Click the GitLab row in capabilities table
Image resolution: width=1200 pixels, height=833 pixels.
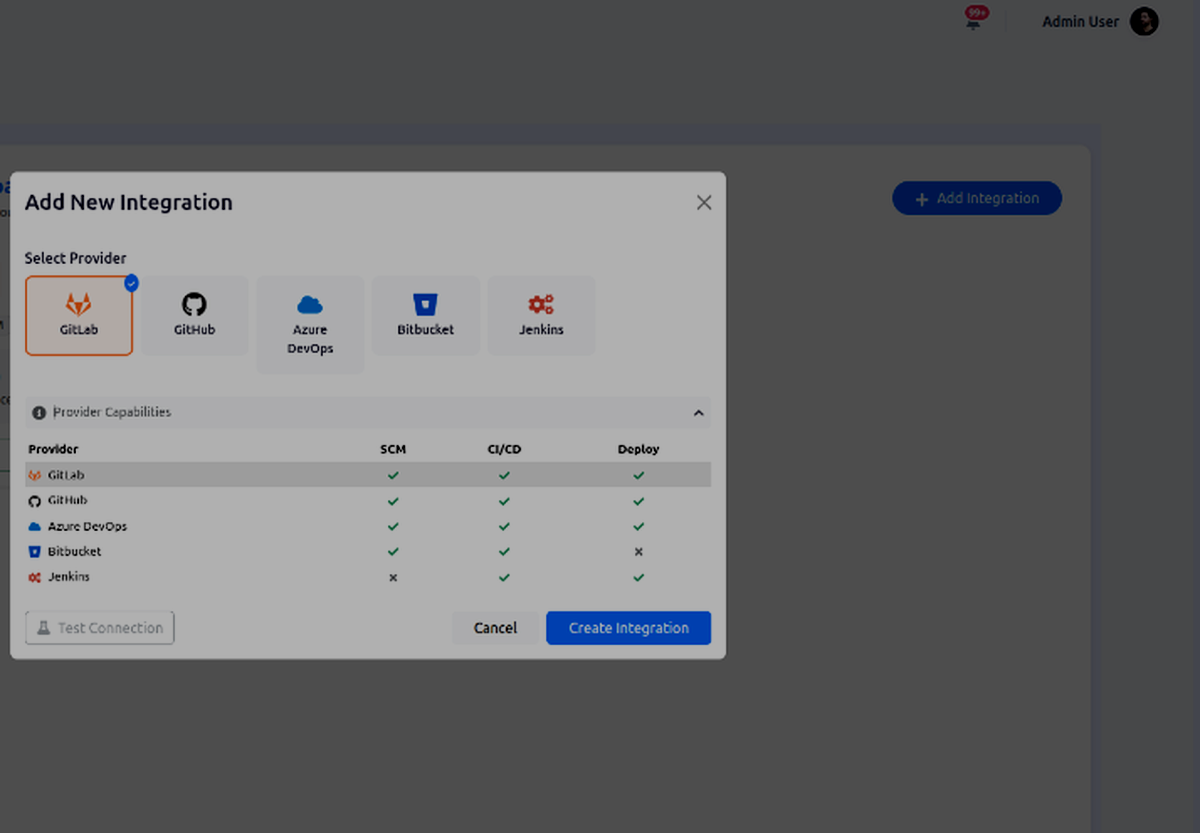pos(368,475)
